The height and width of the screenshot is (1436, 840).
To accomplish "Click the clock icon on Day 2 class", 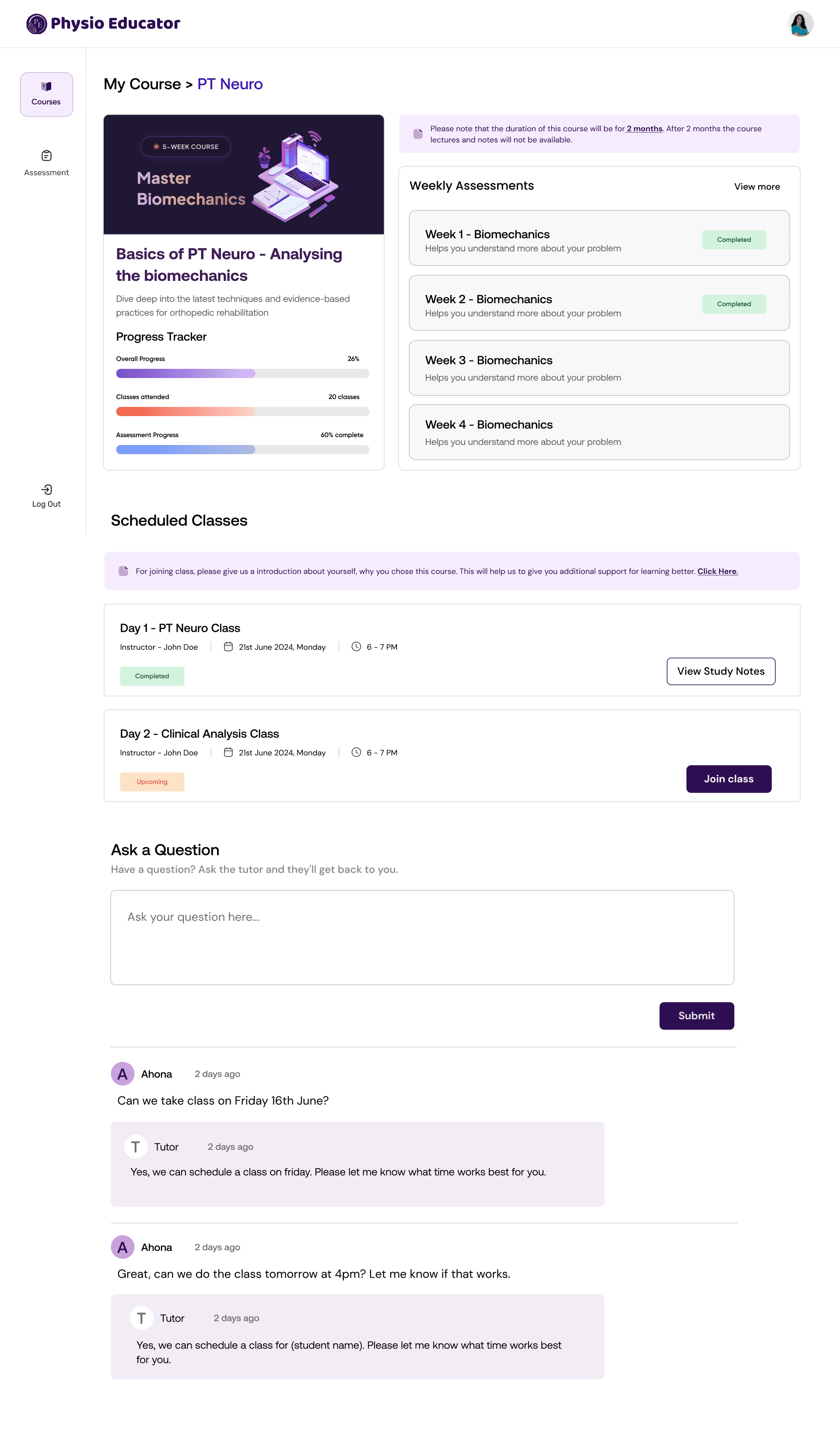I will (356, 752).
